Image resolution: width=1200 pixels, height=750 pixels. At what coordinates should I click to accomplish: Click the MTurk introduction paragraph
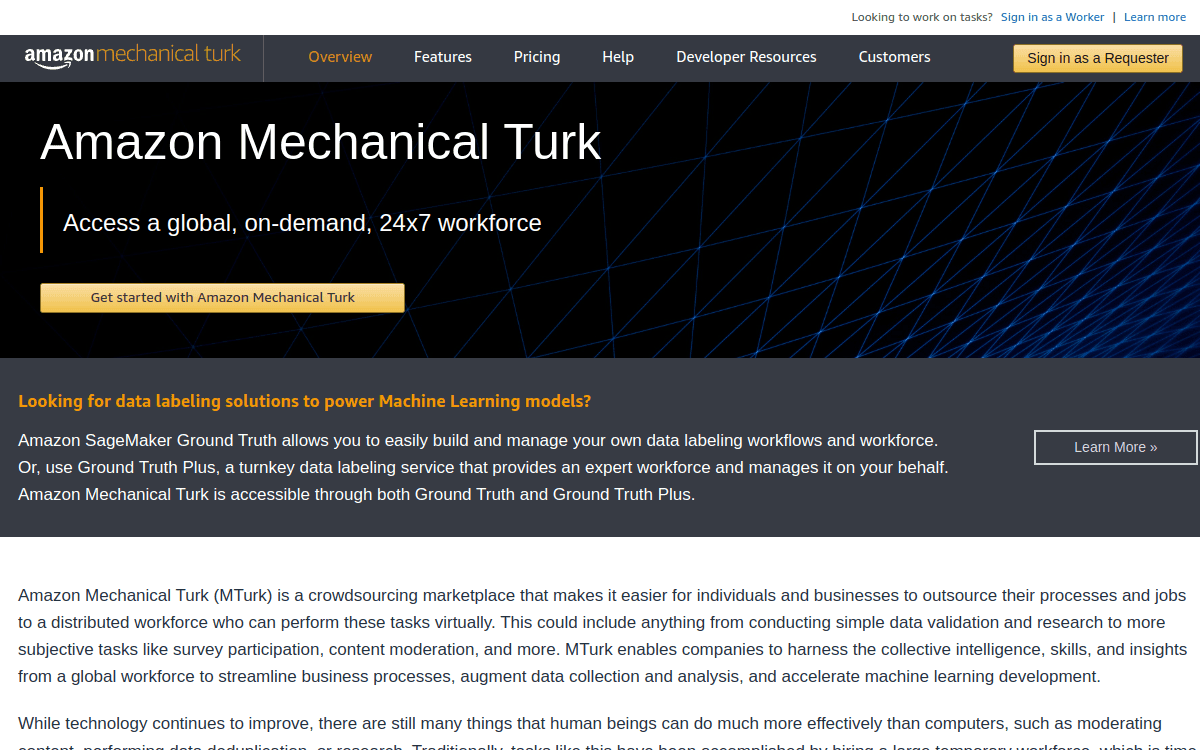coord(600,635)
